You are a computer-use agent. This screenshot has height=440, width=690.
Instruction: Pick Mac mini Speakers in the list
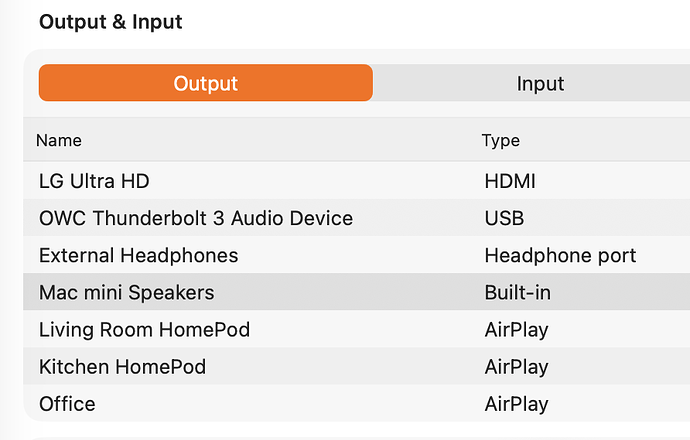pos(126,293)
